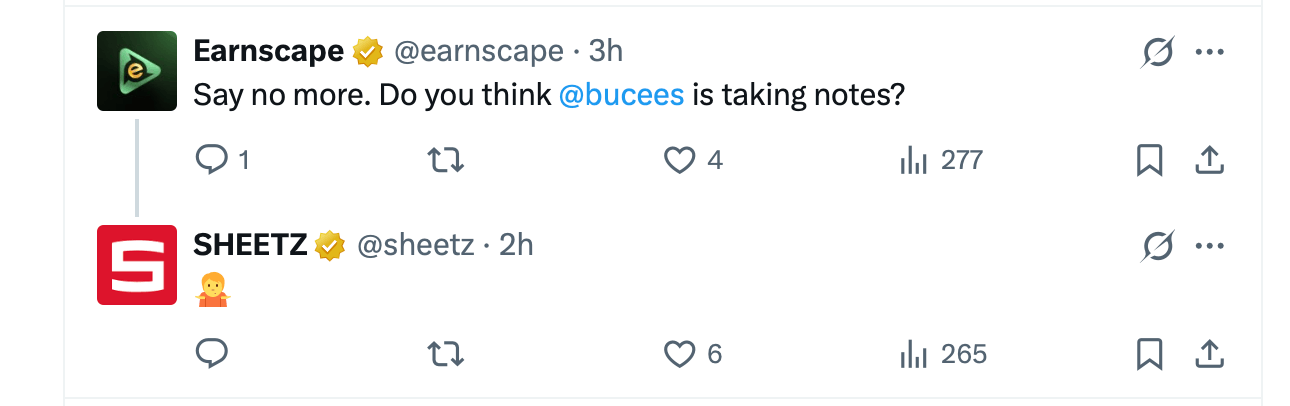Bookmark the SHEETZ tweet

point(1149,353)
